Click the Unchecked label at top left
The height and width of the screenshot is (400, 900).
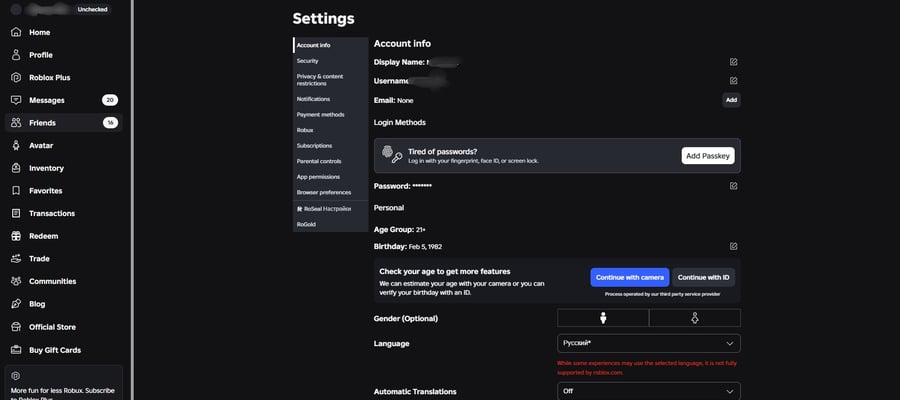tap(92, 10)
